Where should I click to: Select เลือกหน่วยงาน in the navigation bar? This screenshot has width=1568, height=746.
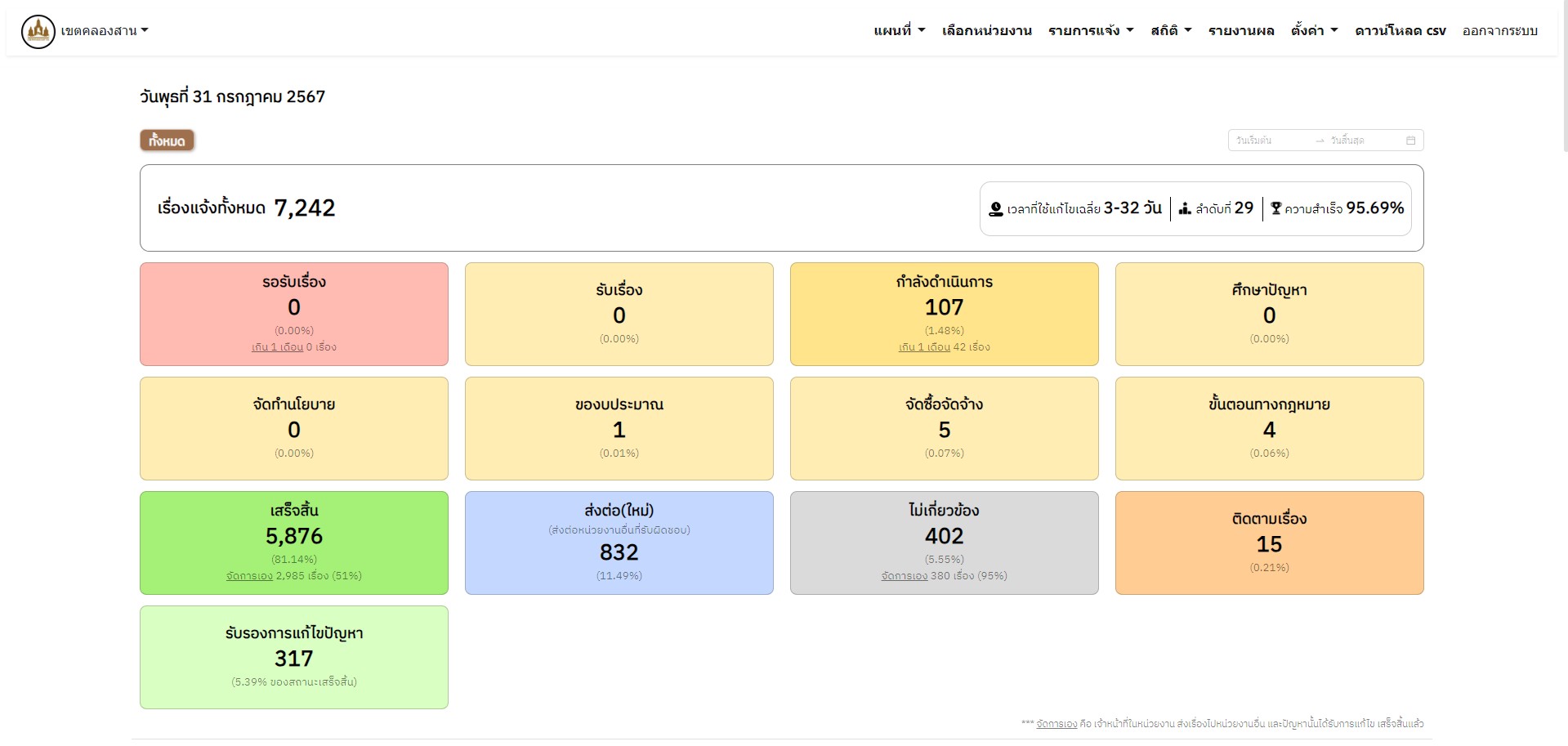click(x=986, y=31)
